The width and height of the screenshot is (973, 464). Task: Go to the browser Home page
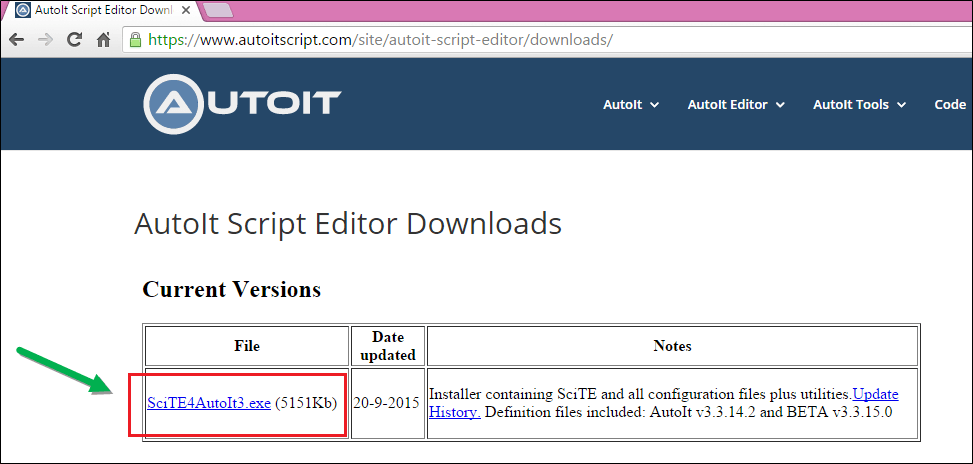(103, 41)
